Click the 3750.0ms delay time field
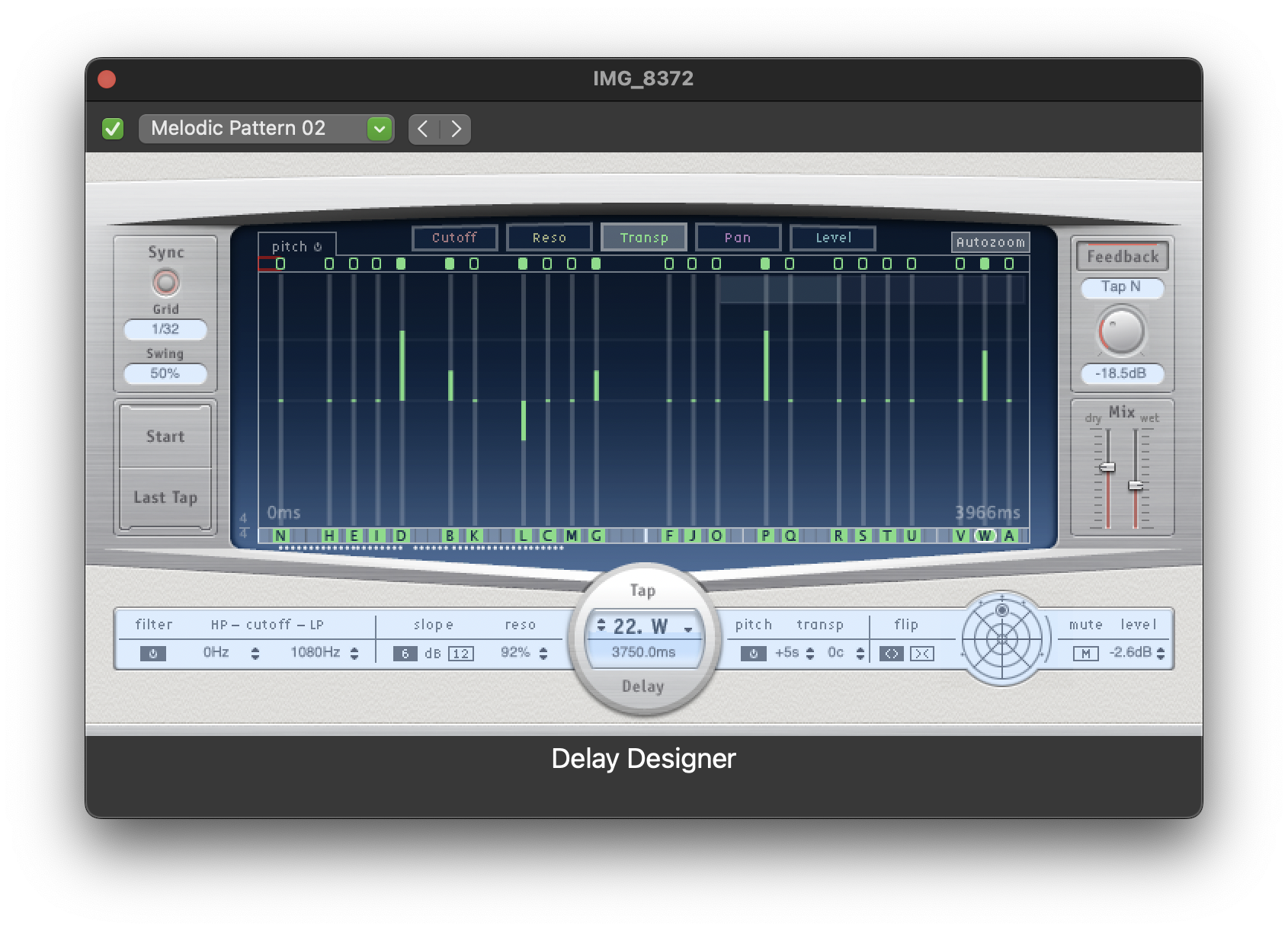 click(644, 652)
